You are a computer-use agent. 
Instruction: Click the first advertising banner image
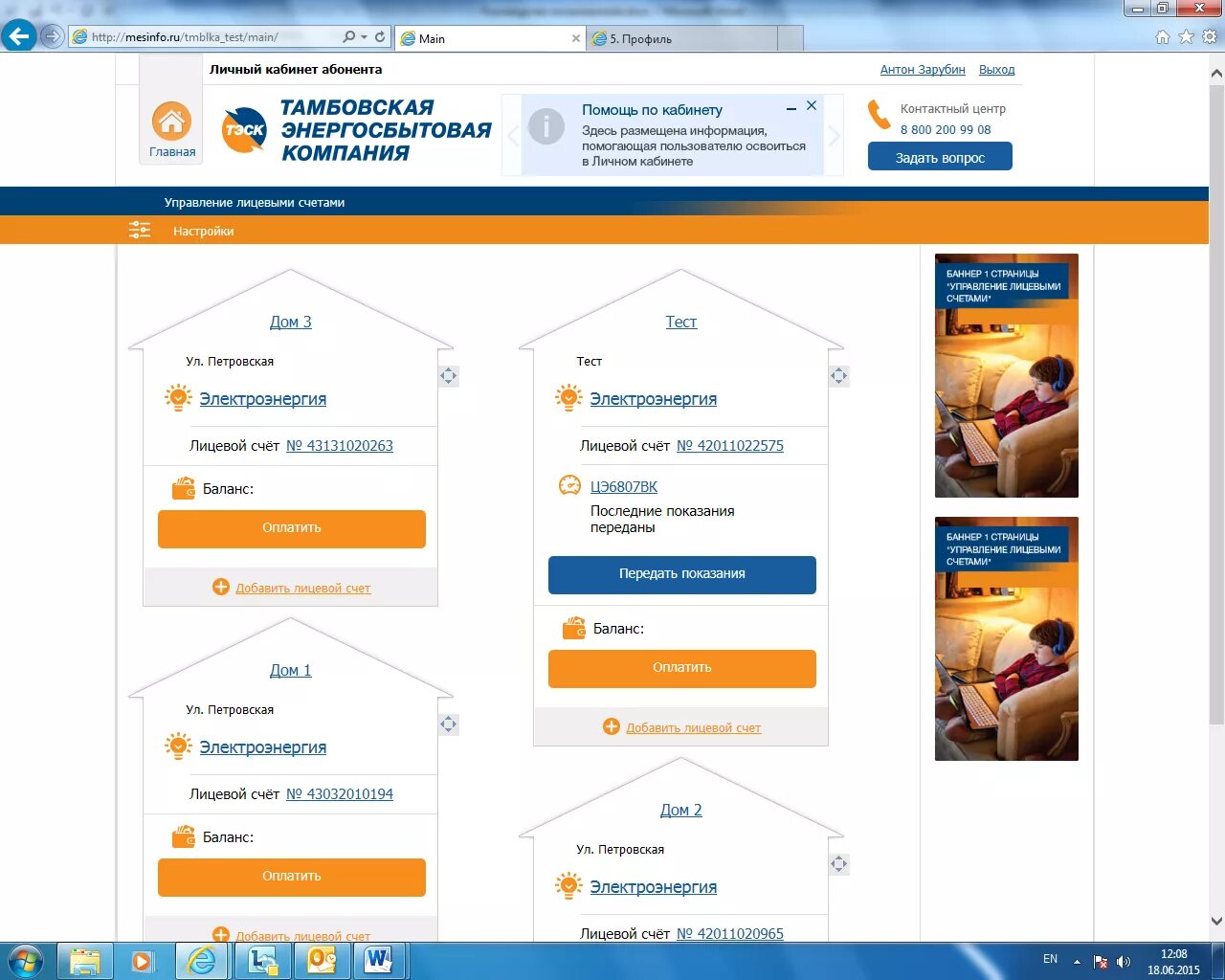[x=1007, y=375]
